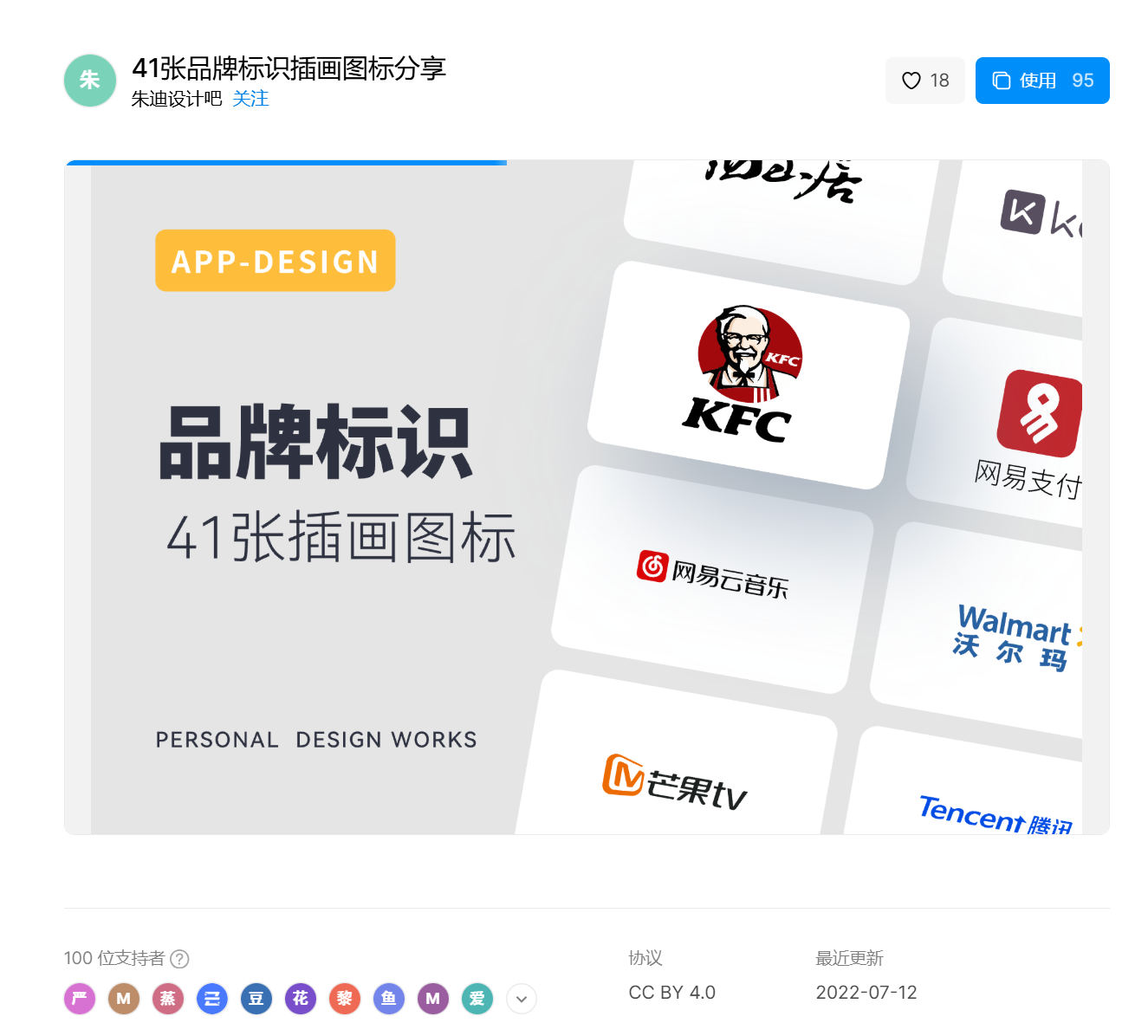Click the 协议 label
Image resolution: width=1148 pixels, height=1036 pixels.
pyautogui.click(x=645, y=958)
